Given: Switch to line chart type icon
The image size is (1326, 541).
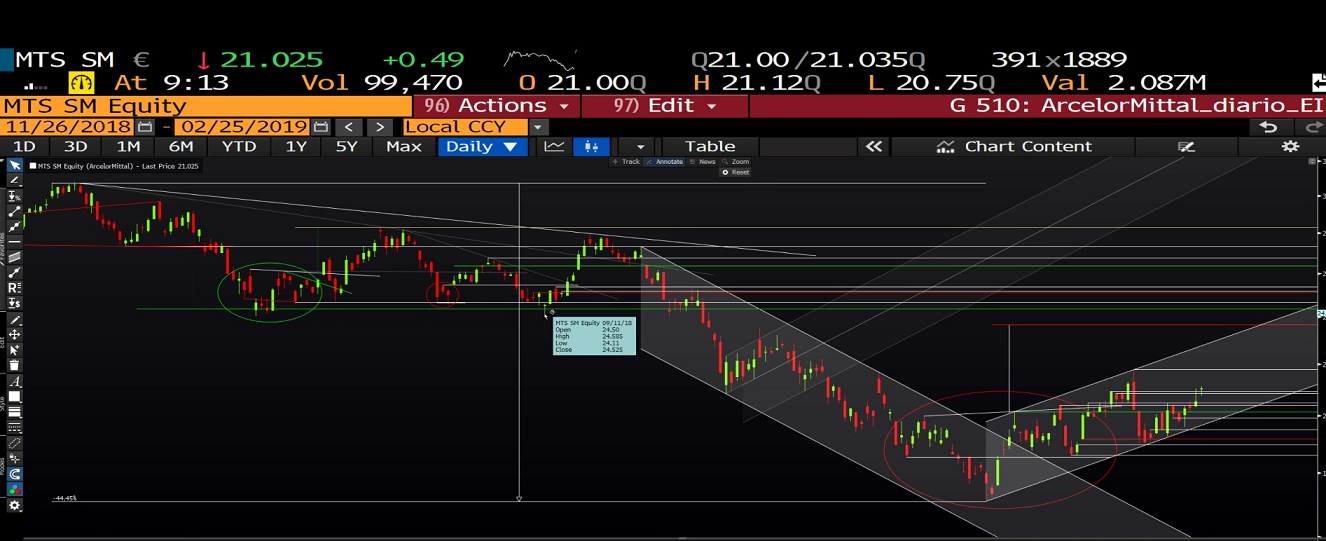Looking at the screenshot, I should pyautogui.click(x=554, y=146).
